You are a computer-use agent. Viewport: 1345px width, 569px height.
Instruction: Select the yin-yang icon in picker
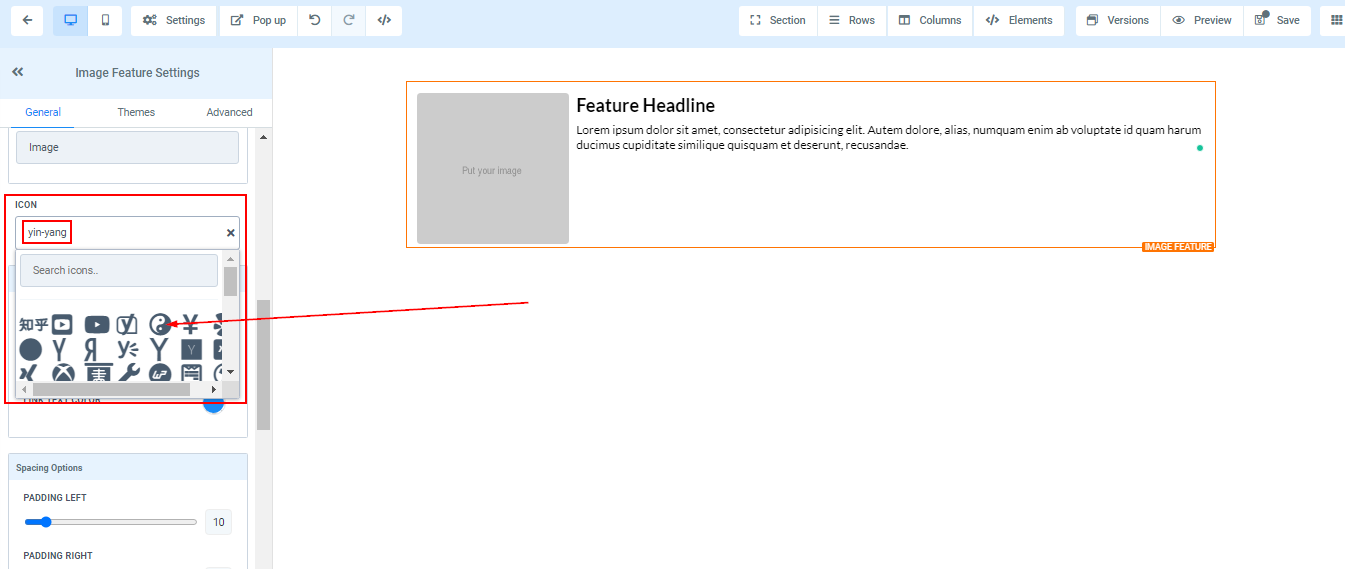160,324
